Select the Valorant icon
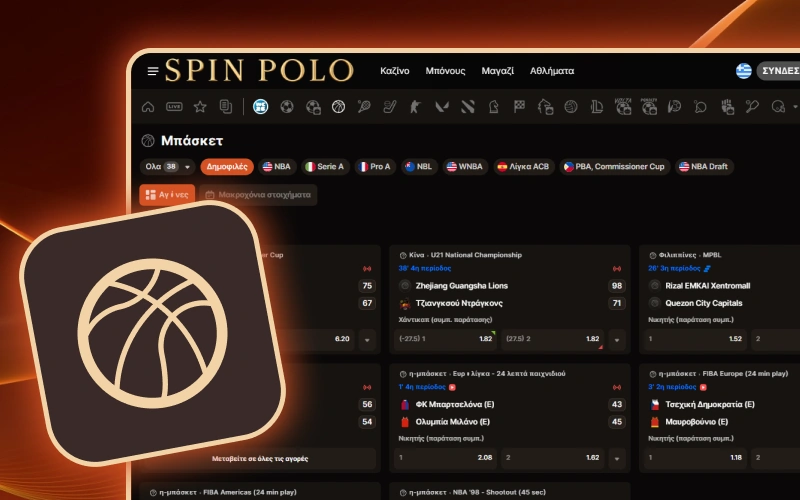The width and height of the screenshot is (800, 500). point(442,107)
